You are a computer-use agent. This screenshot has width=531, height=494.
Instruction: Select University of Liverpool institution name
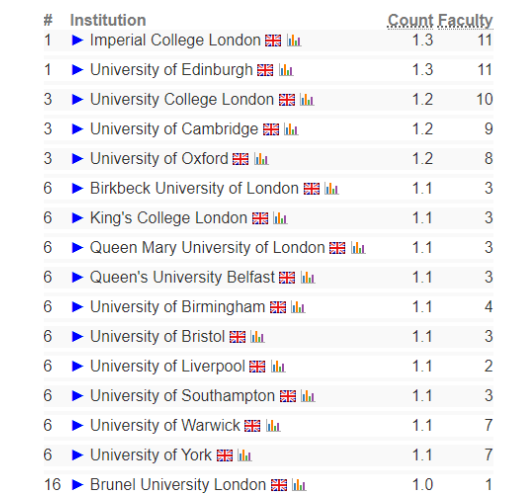[x=168, y=366]
